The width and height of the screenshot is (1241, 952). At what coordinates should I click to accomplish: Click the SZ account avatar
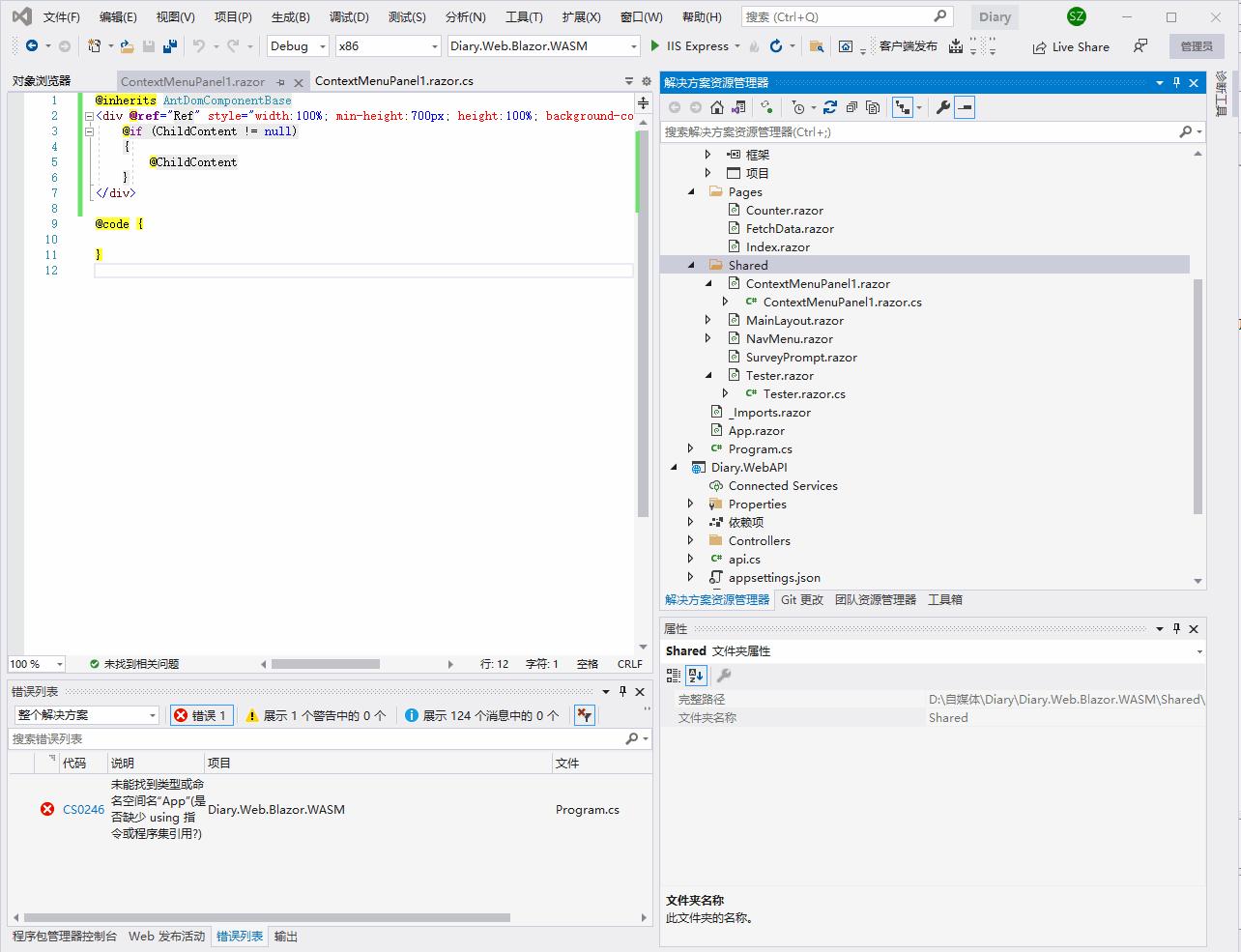point(1077,16)
